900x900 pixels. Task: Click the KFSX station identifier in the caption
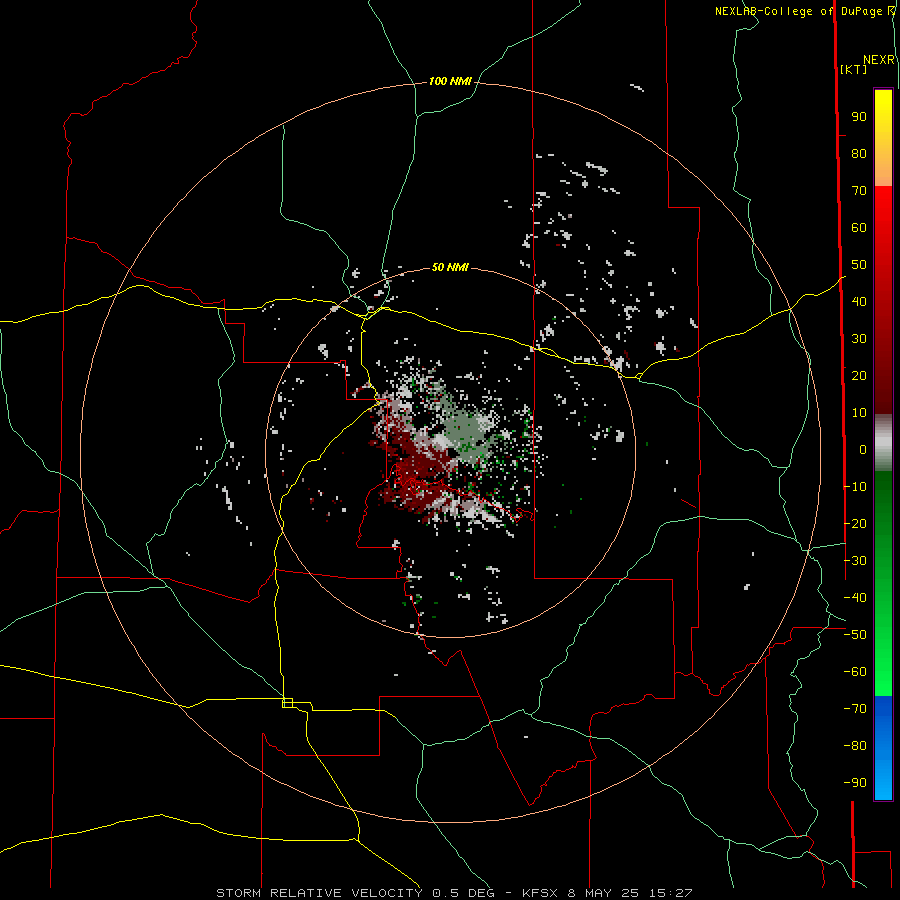540,893
